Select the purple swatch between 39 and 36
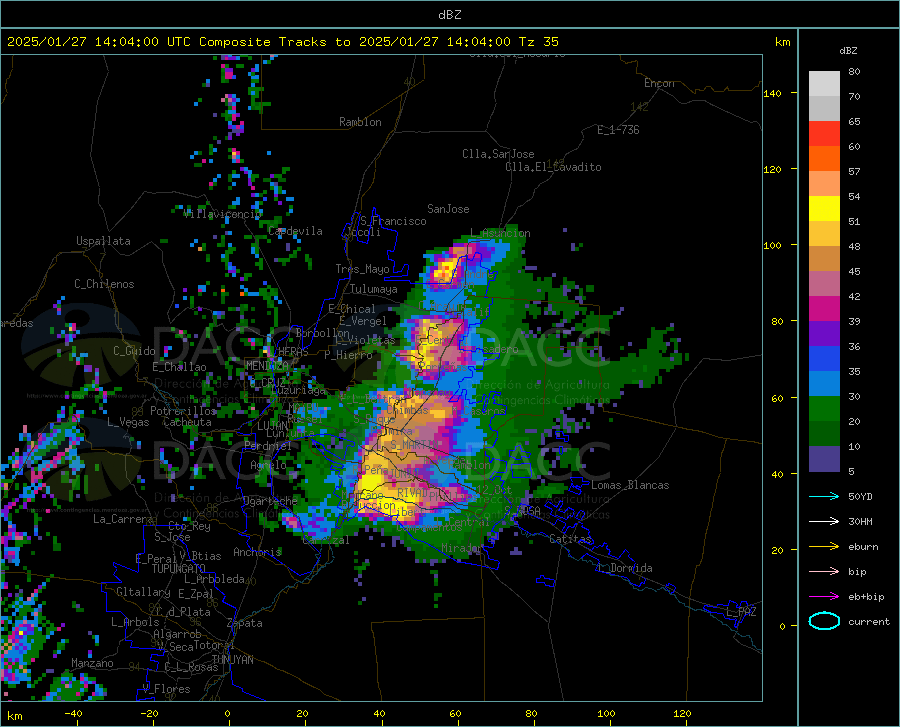The image size is (900, 727). pos(824,334)
